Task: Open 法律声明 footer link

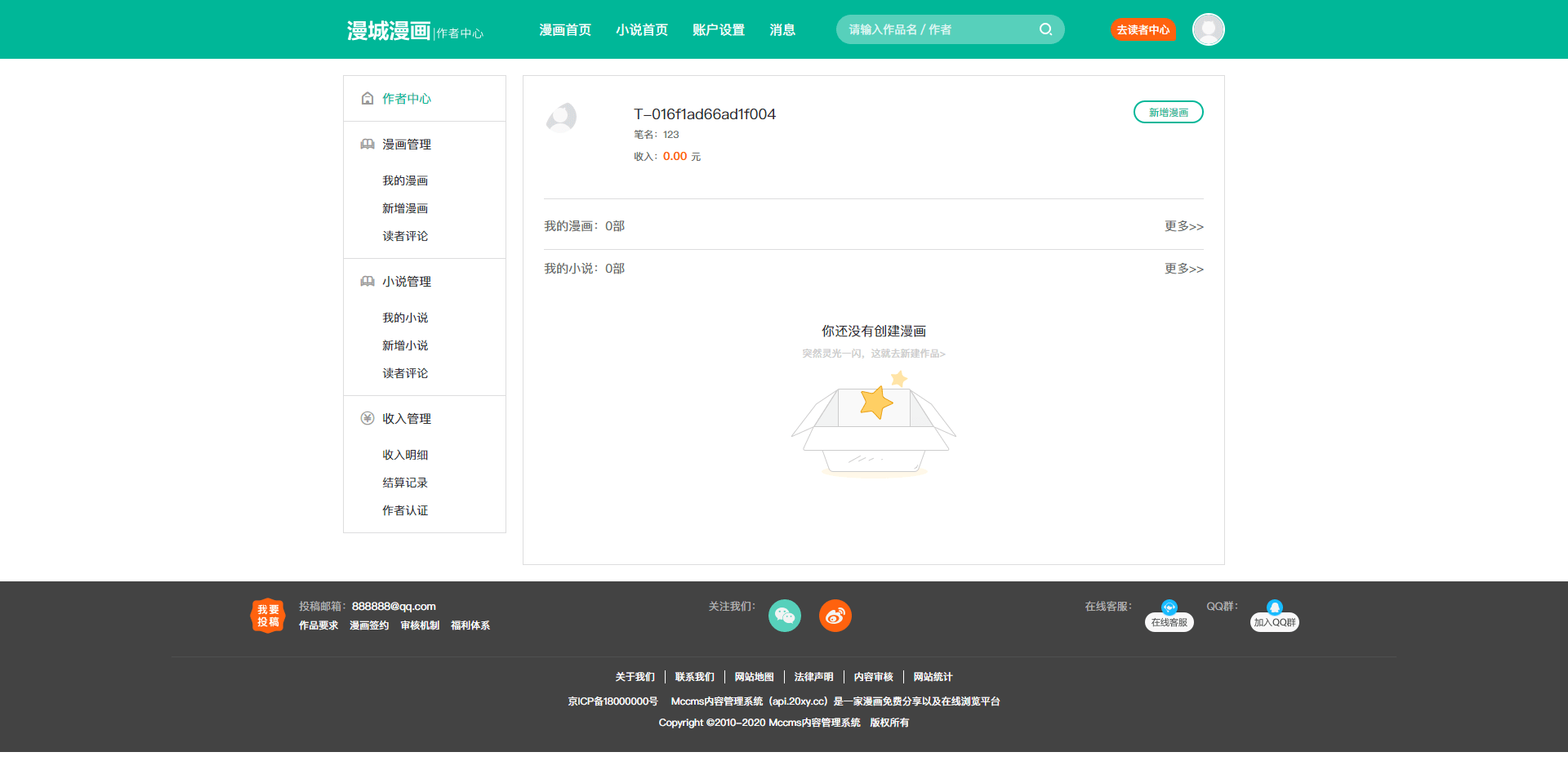Action: [813, 677]
